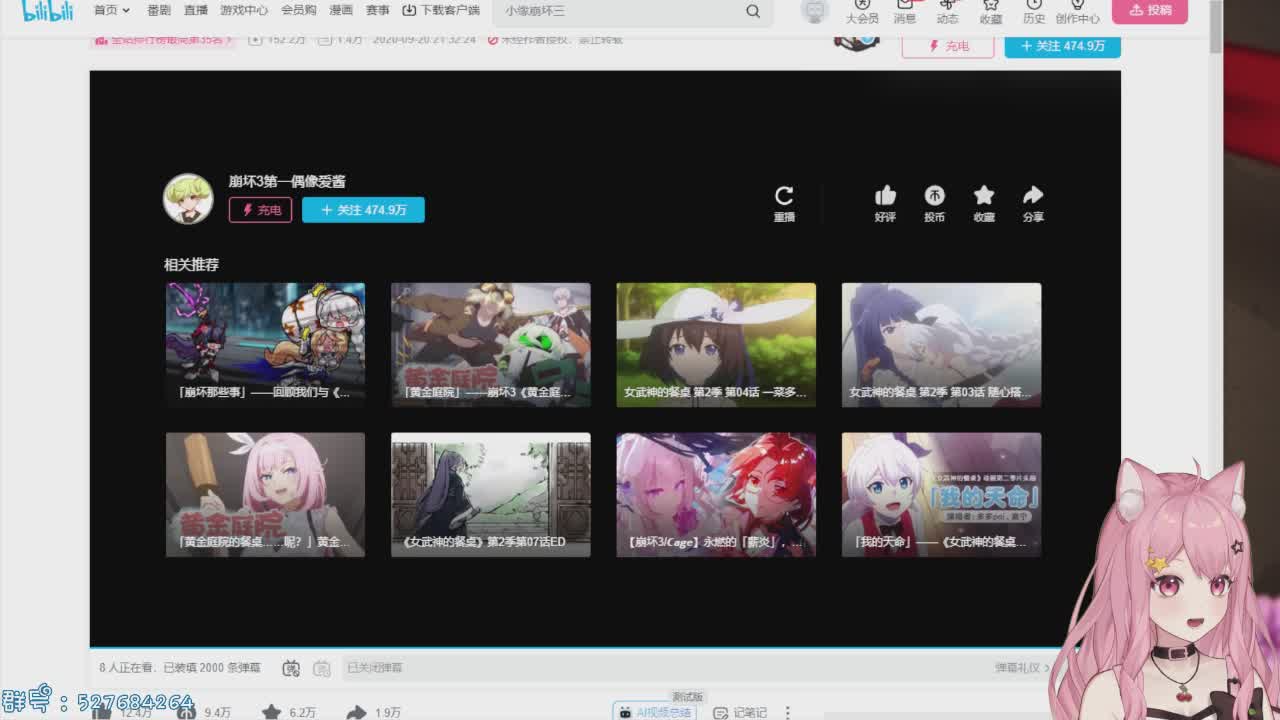Image resolution: width=1280 pixels, height=720 pixels.
Task: Click the 分享 share arrow in player
Action: (x=1033, y=203)
